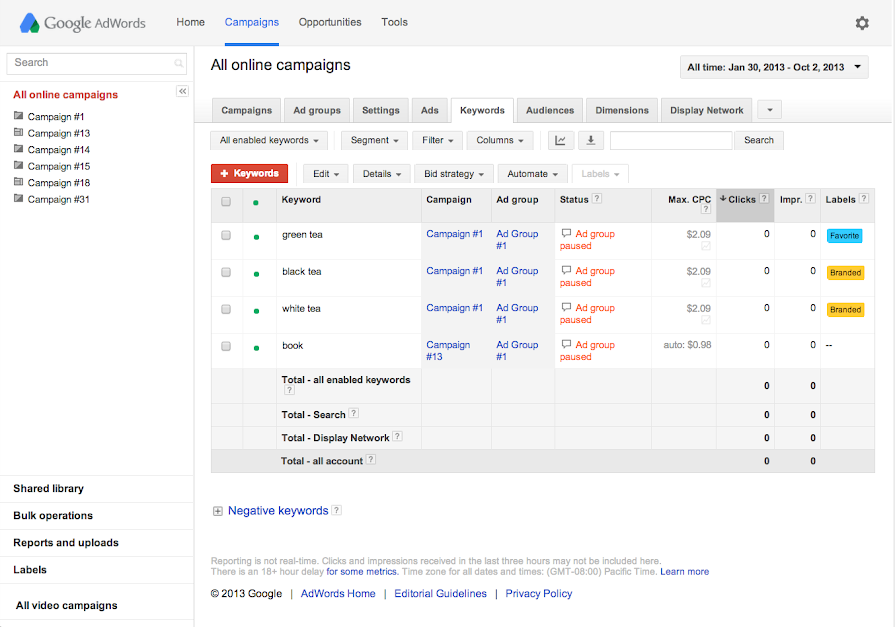
Task: Tick the checkbox for the book keyword
Action: 226,346
